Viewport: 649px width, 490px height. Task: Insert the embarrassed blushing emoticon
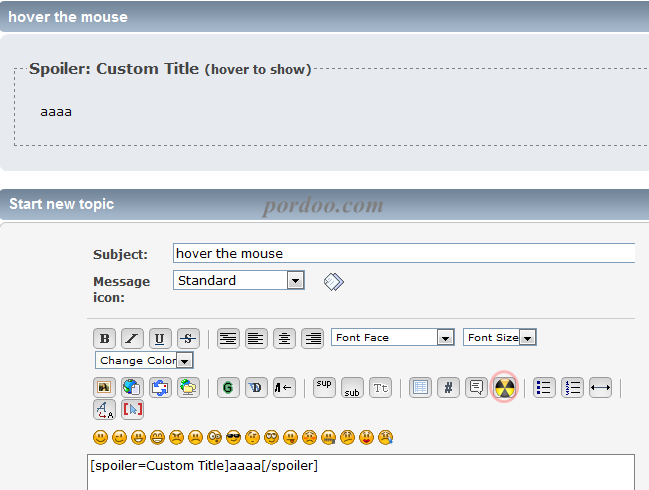click(x=310, y=437)
